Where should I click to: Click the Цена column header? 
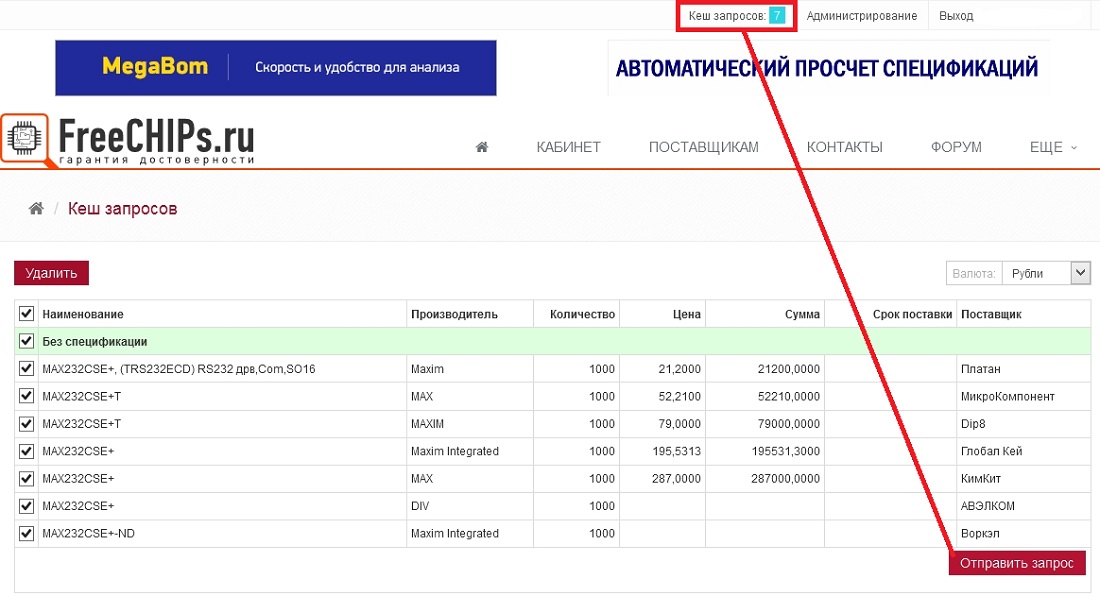pos(686,314)
